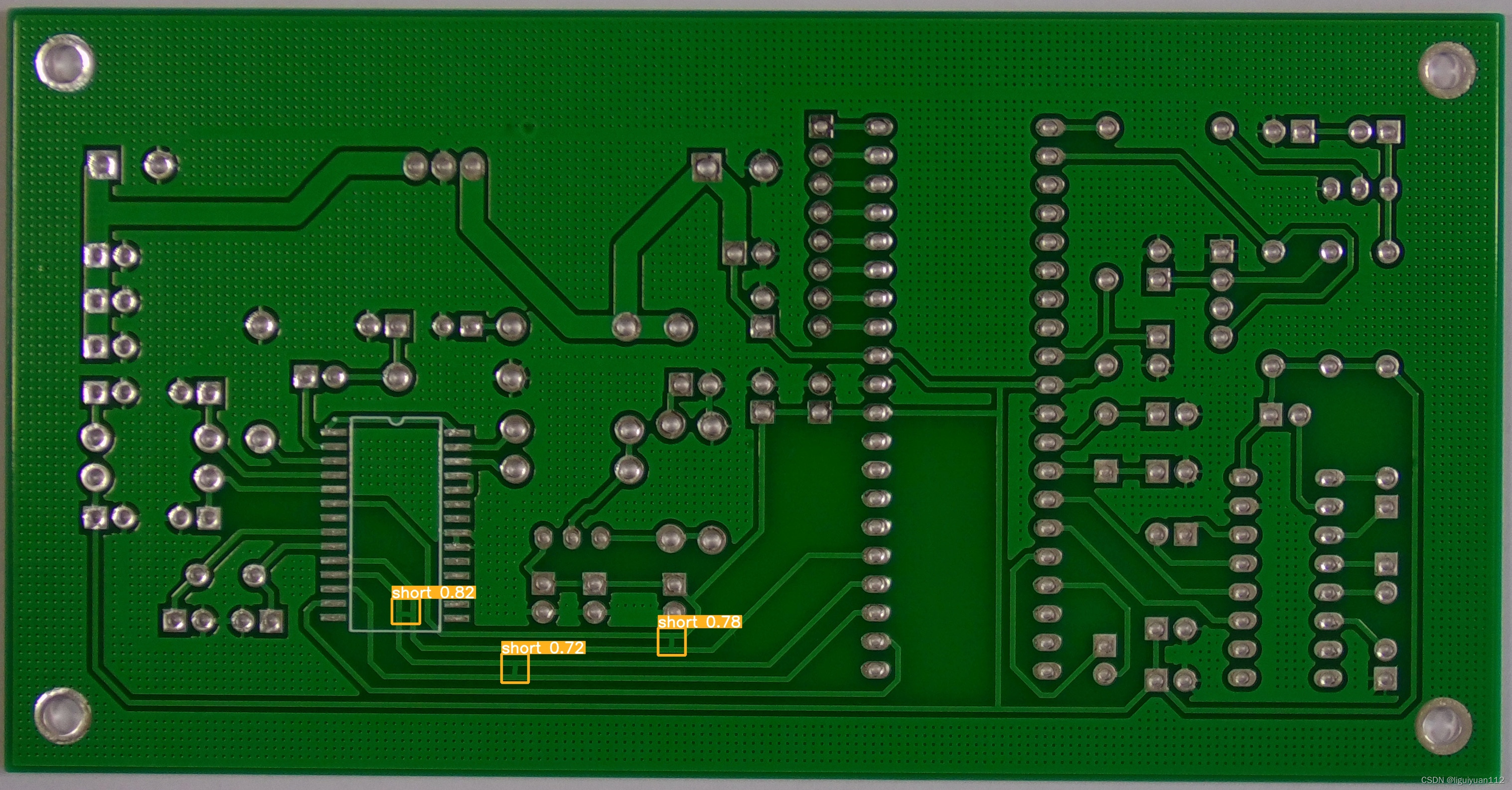
Task: Click inside the white IC footprint outline
Action: [x=394, y=469]
